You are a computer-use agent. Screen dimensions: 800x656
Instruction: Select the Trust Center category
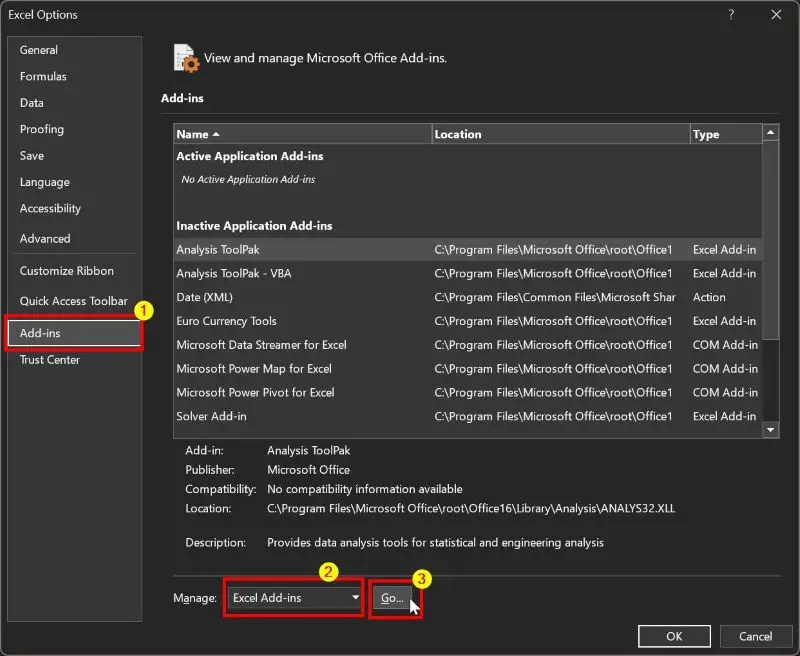pyautogui.click(x=50, y=359)
